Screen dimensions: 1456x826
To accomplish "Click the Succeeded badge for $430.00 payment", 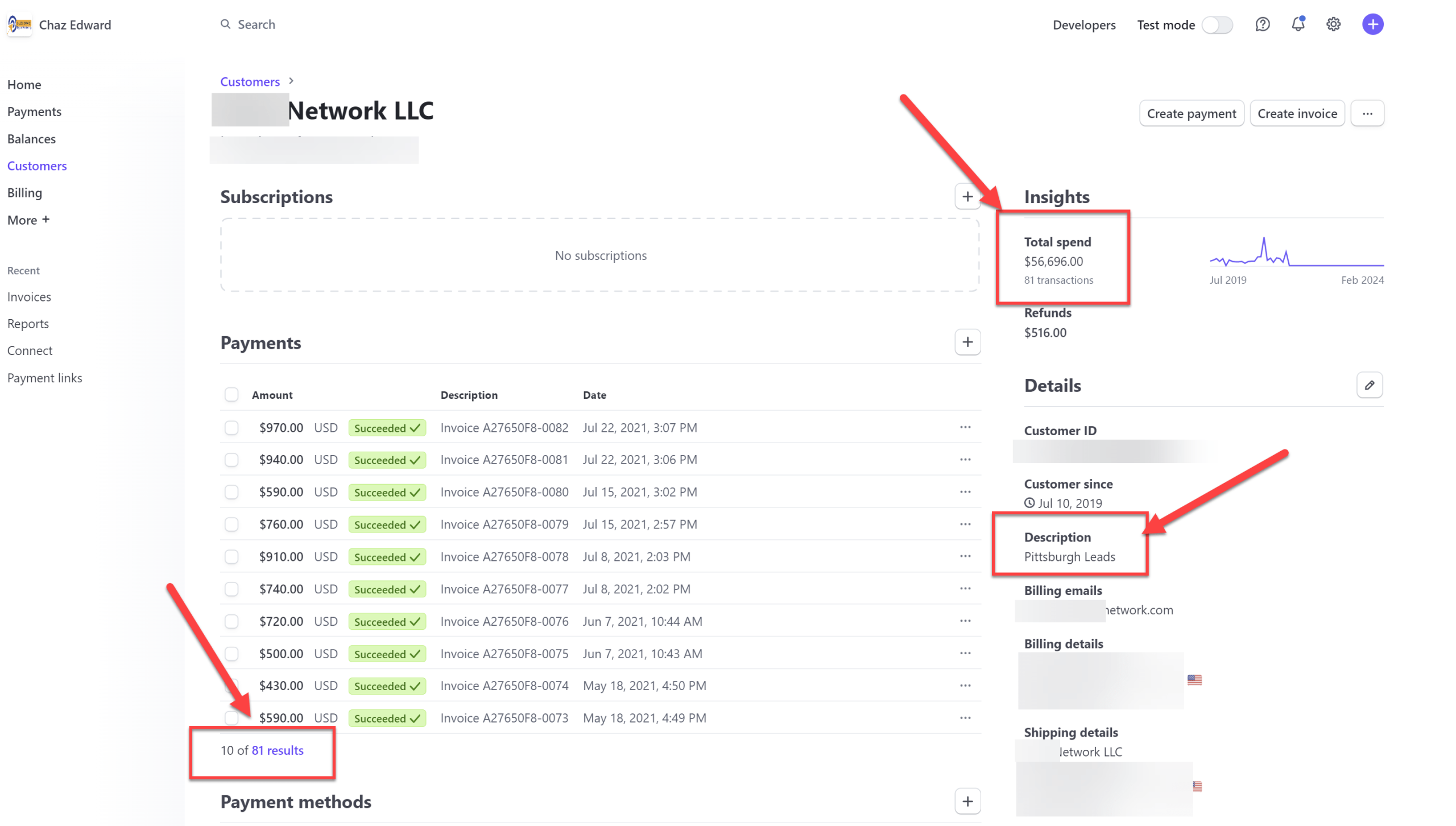I will 387,686.
